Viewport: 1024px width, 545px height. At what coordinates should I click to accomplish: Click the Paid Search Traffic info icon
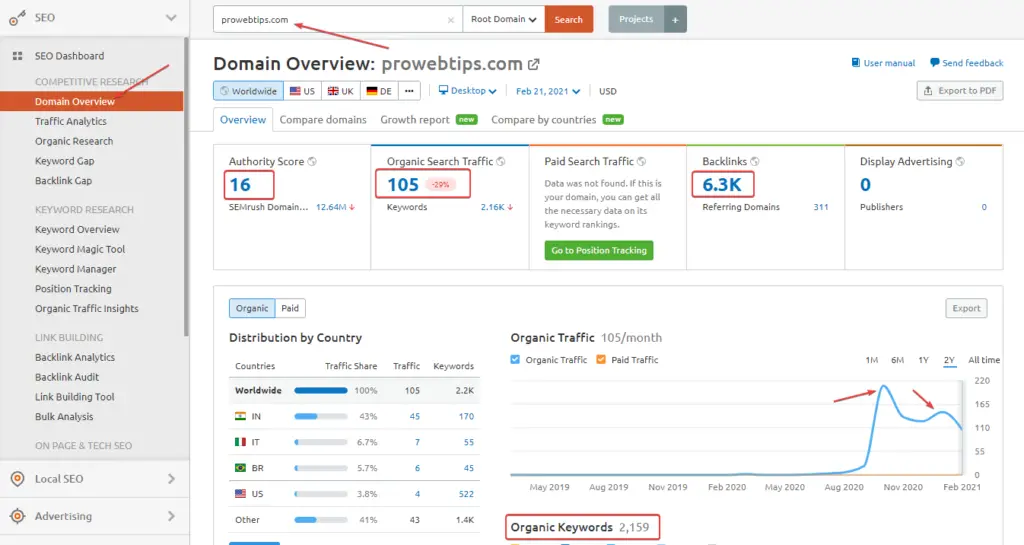click(x=641, y=161)
